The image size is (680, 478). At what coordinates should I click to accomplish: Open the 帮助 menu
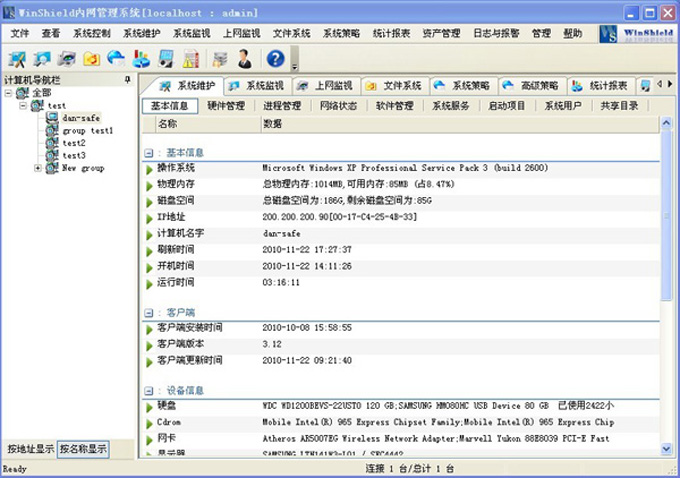pyautogui.click(x=572, y=33)
